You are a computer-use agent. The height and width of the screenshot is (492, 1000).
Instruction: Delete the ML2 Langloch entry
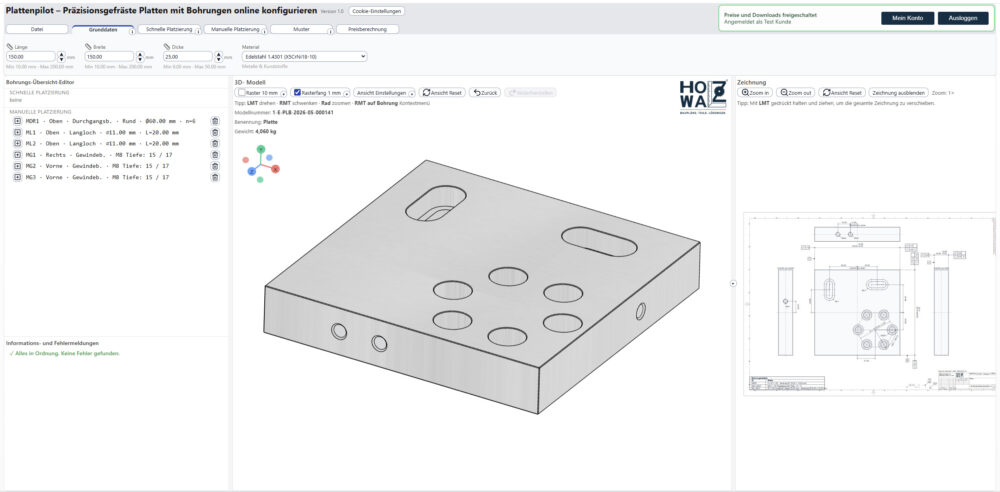tap(215, 144)
